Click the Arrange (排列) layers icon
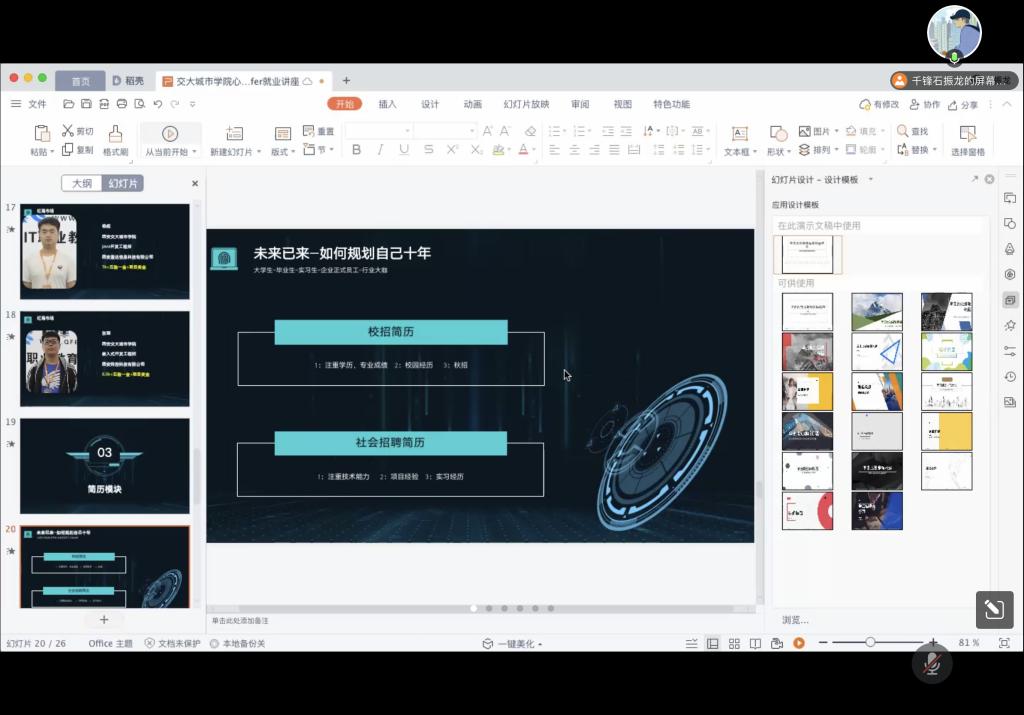1024x715 pixels. (x=805, y=150)
